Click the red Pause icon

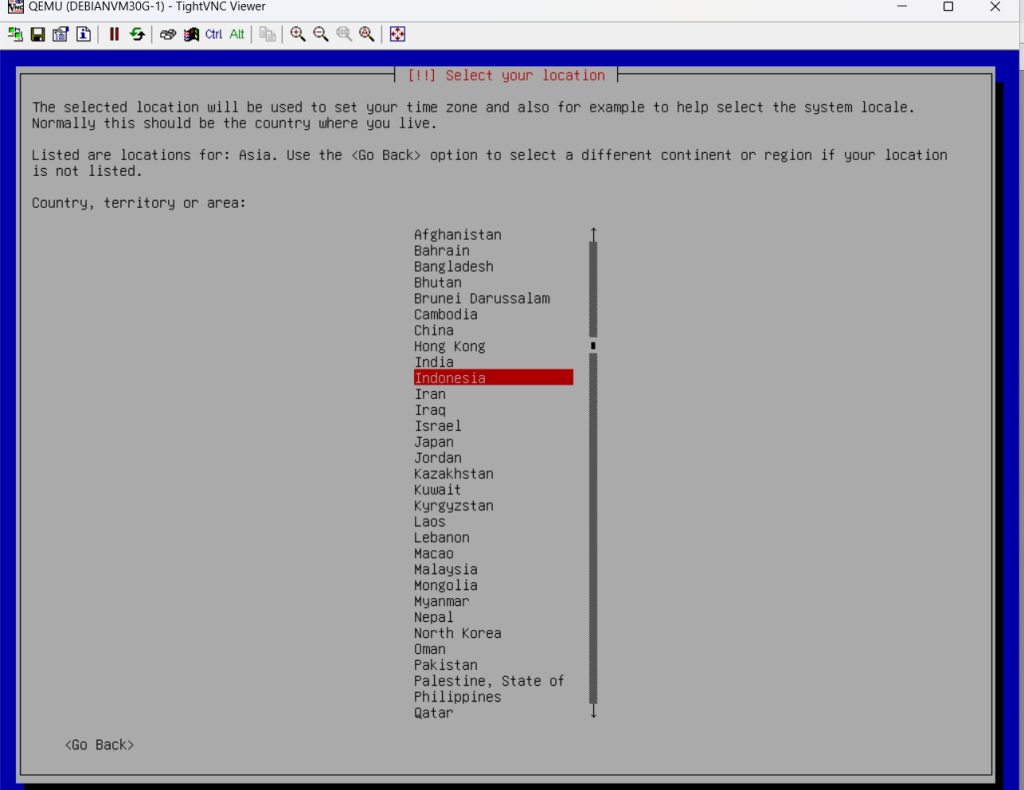(x=114, y=34)
